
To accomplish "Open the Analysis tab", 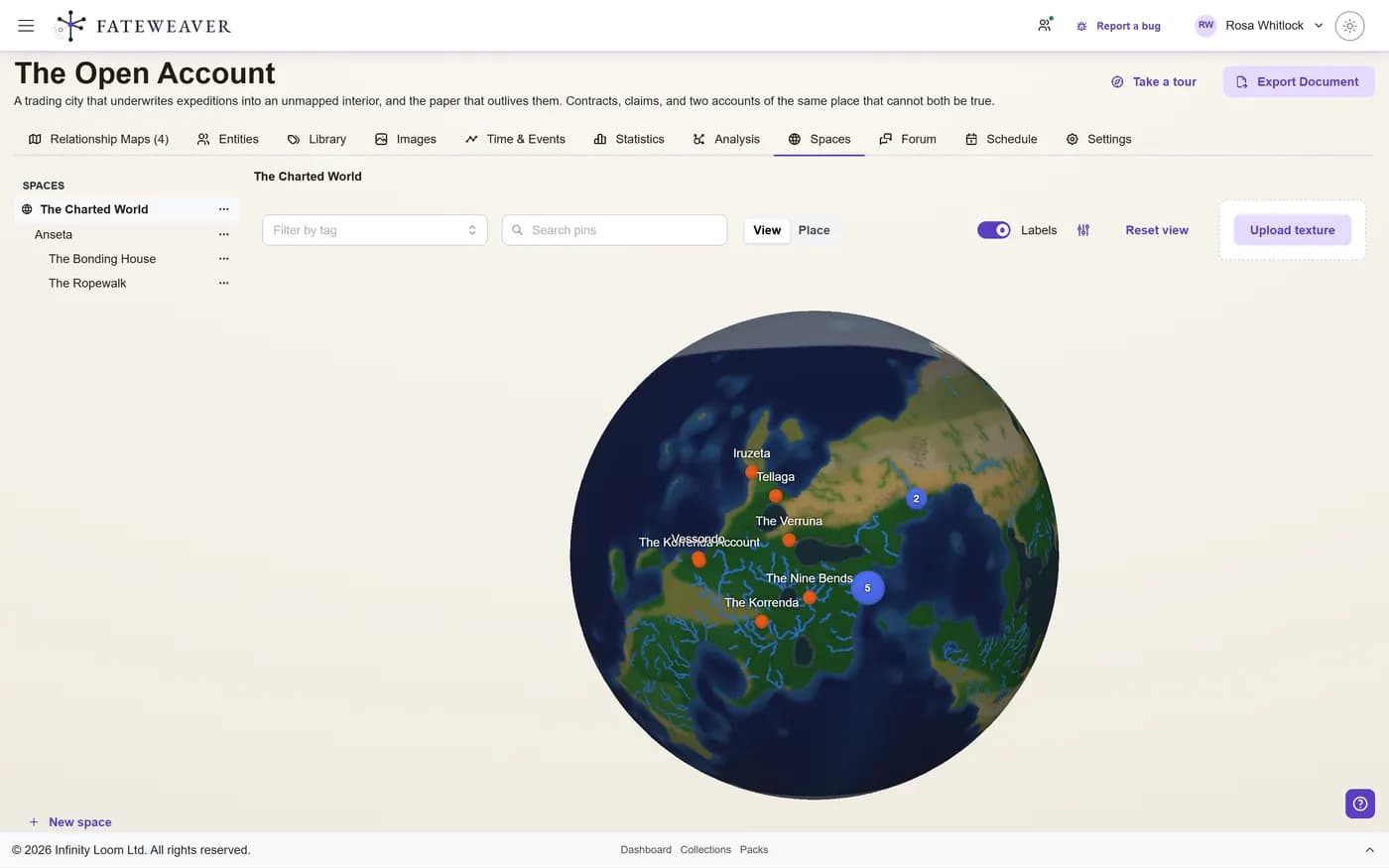I will tap(726, 139).
